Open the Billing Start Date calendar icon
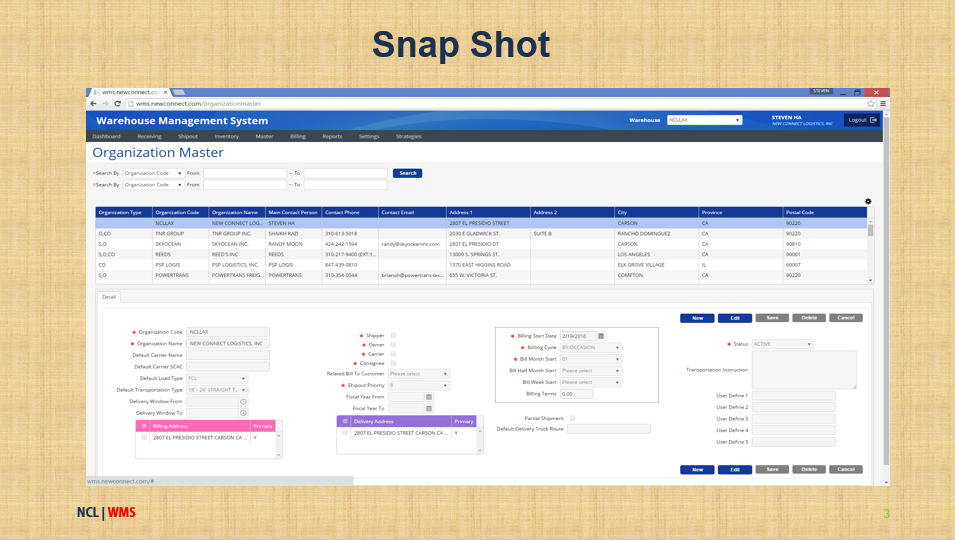The height and width of the screenshot is (540, 955). pos(601,336)
